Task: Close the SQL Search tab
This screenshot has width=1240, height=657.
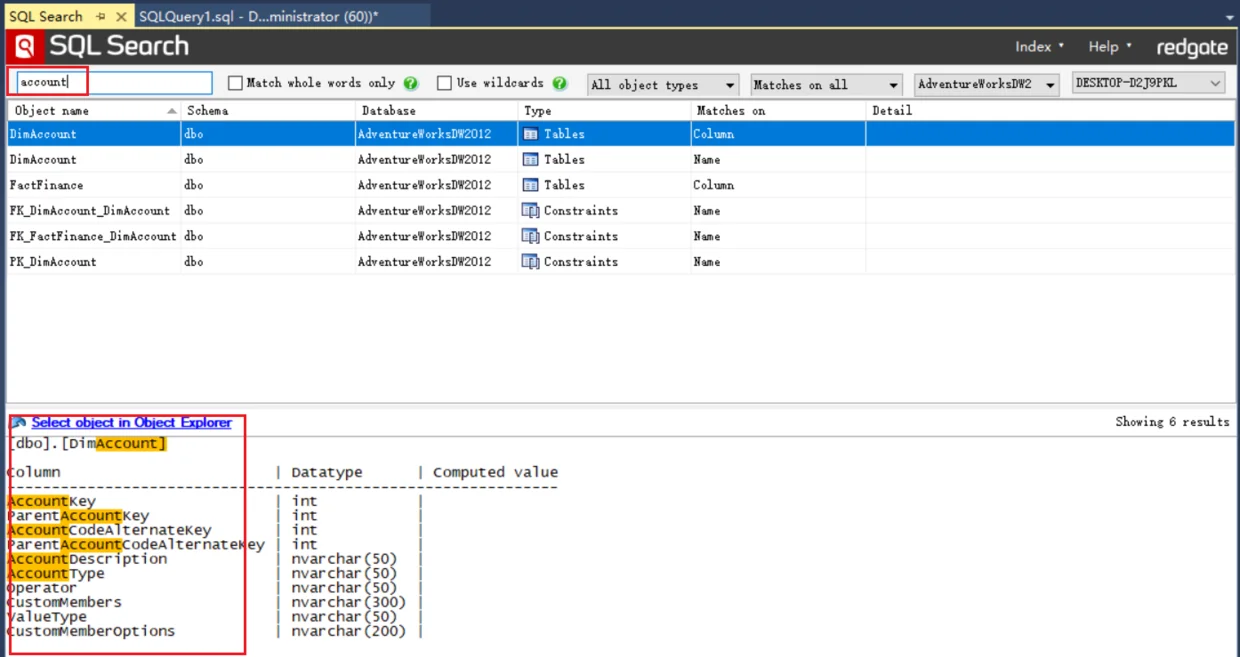Action: (121, 17)
